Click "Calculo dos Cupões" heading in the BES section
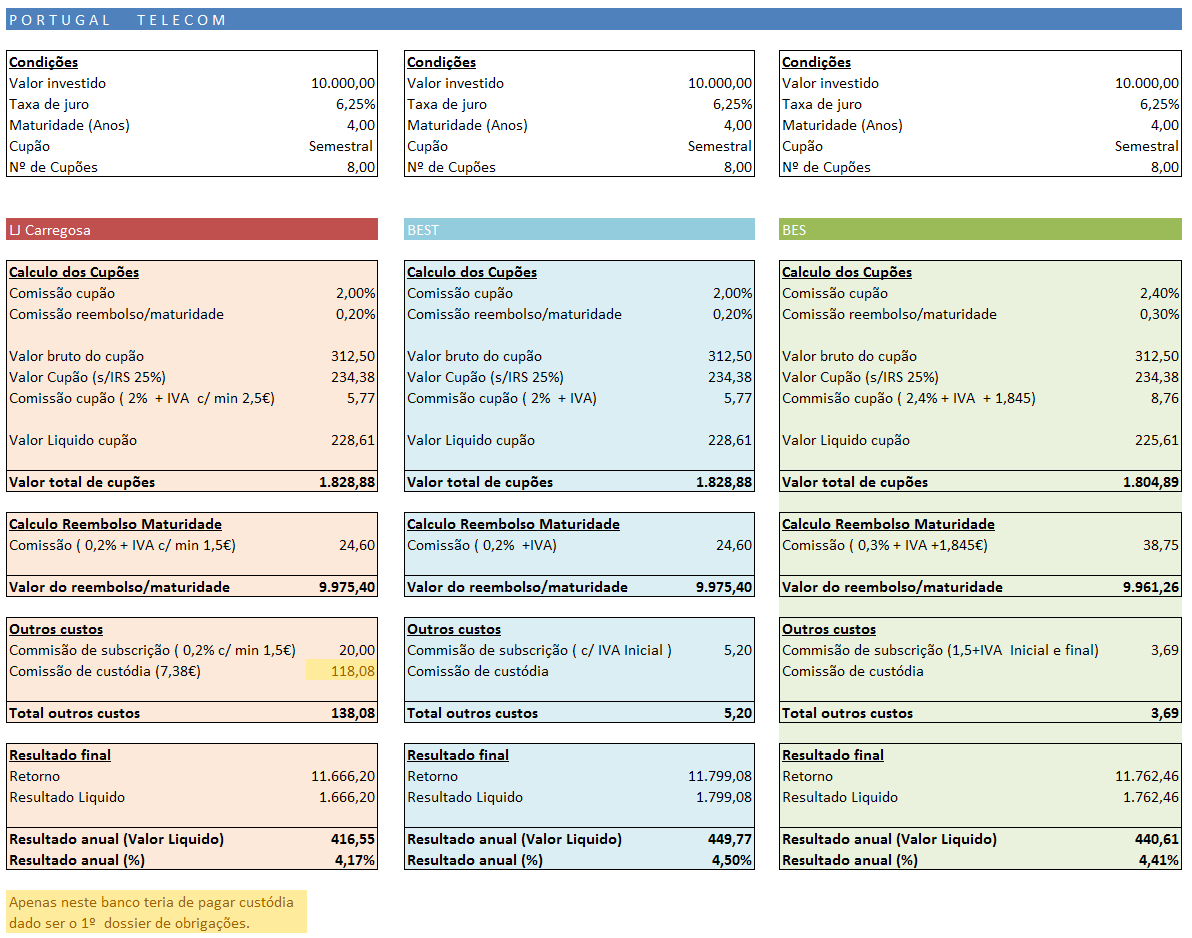The height and width of the screenshot is (938, 1192). tap(847, 272)
